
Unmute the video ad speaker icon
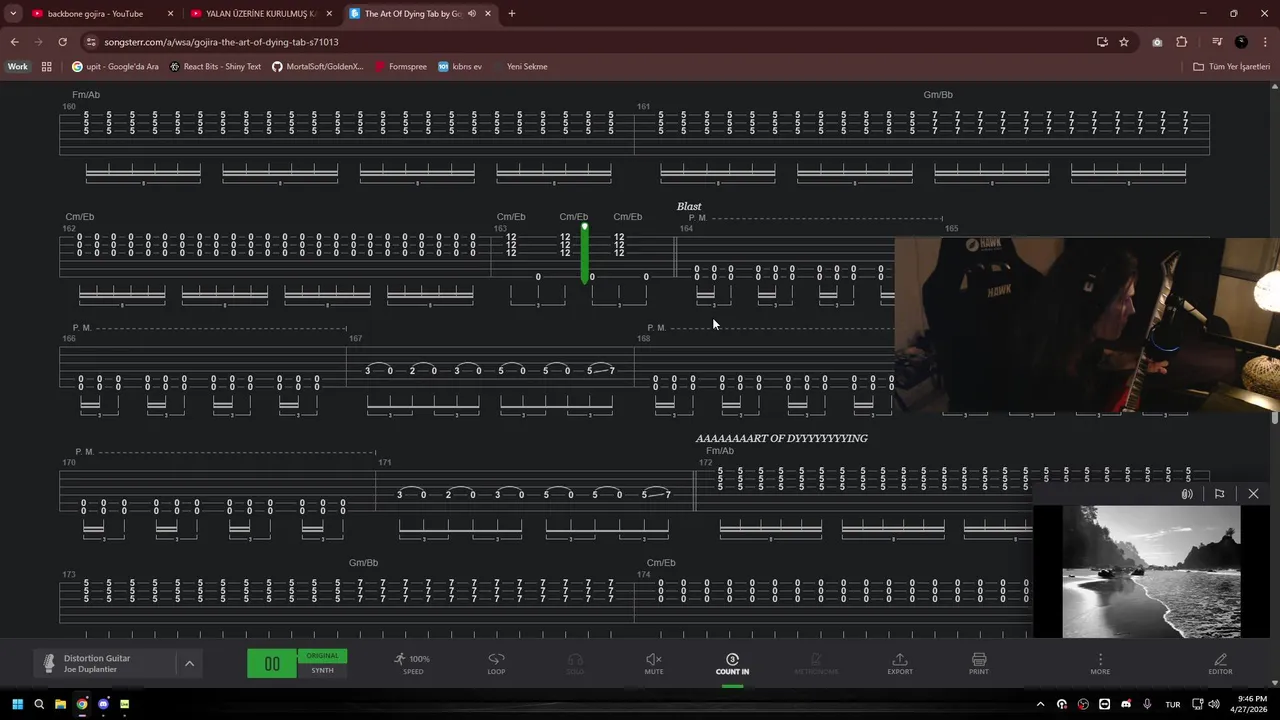tap(1187, 494)
